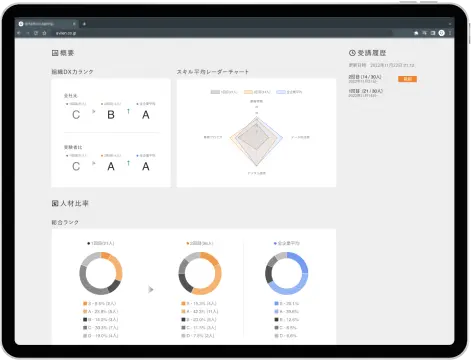
Task: Toggle the orange 2回目 radar legend item
Action: pos(257,92)
